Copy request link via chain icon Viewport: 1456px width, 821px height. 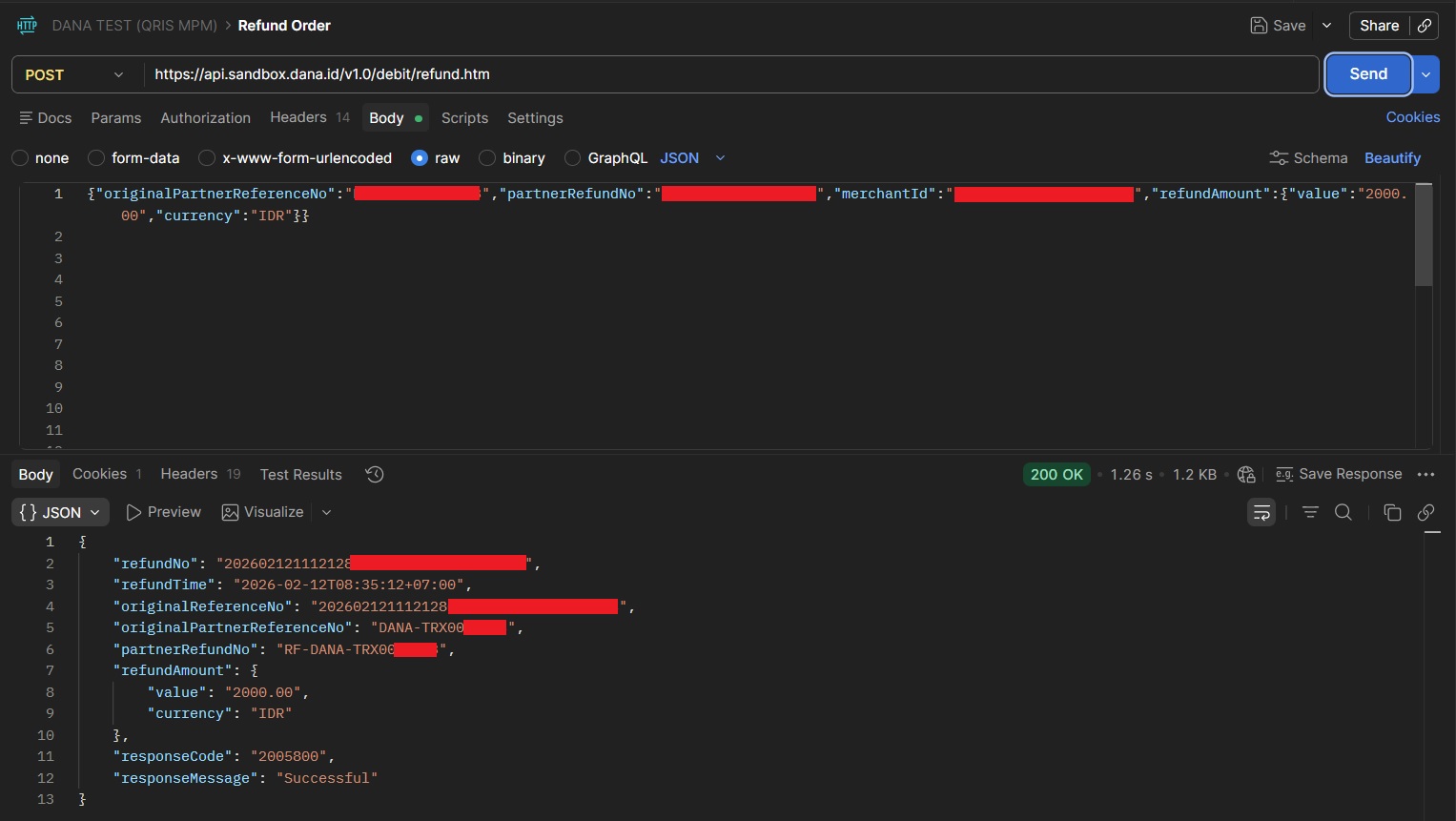(x=1425, y=26)
